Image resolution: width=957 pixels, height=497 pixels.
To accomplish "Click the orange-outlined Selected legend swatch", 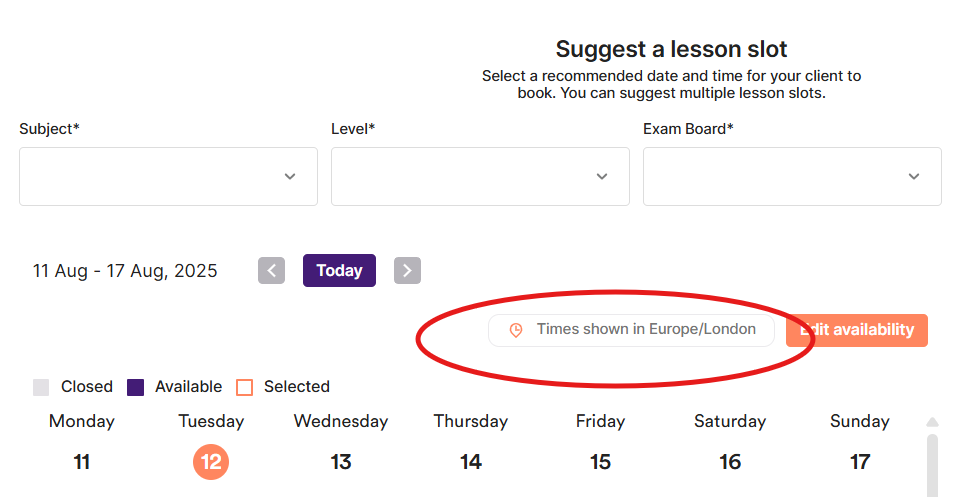I will tap(245, 387).
